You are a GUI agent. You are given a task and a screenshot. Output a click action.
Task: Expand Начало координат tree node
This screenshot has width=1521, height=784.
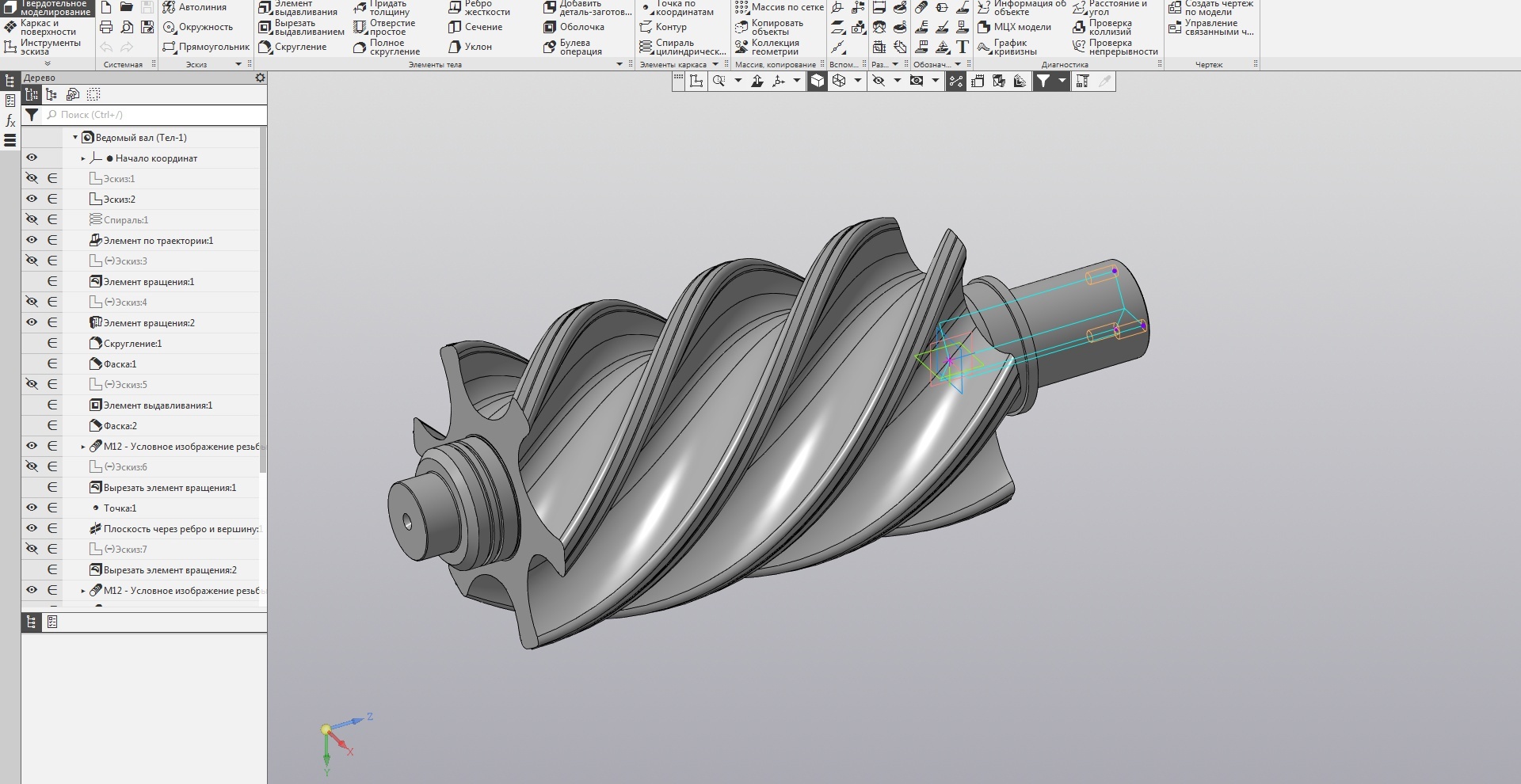(x=83, y=158)
